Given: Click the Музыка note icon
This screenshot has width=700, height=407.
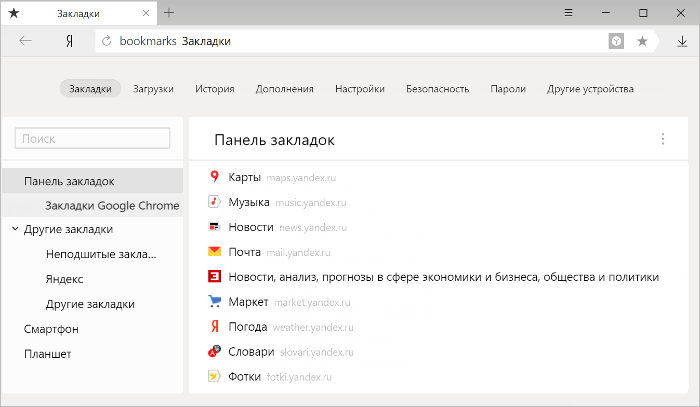Looking at the screenshot, I should tap(214, 202).
